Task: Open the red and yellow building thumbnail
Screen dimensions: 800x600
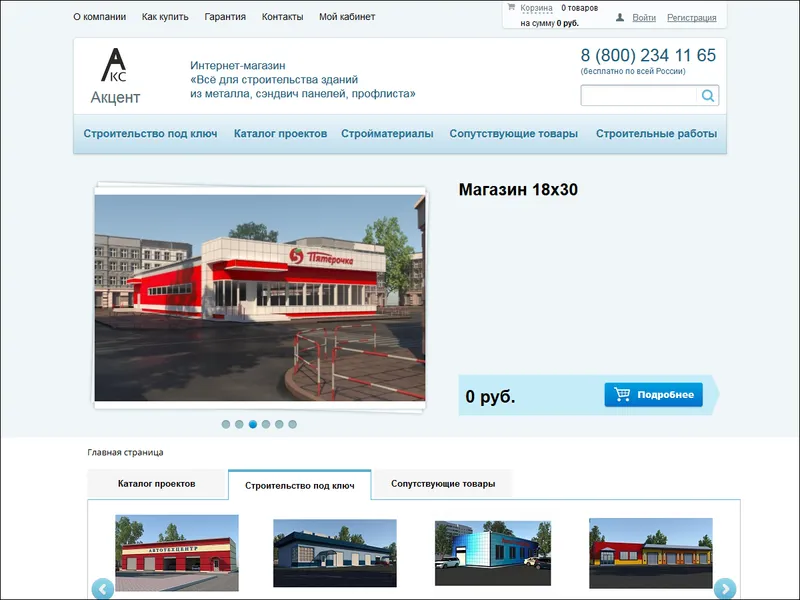Action: [x=651, y=553]
